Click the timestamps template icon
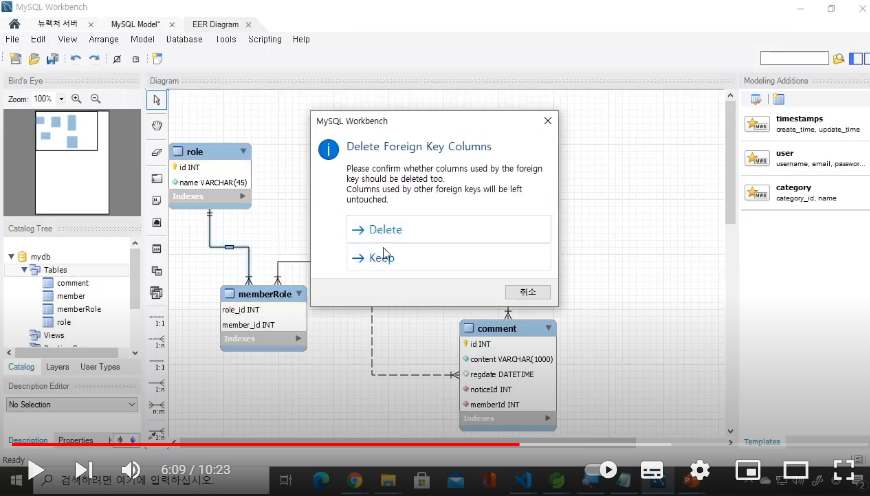Screen dimensions: 870x496 tap(757, 124)
